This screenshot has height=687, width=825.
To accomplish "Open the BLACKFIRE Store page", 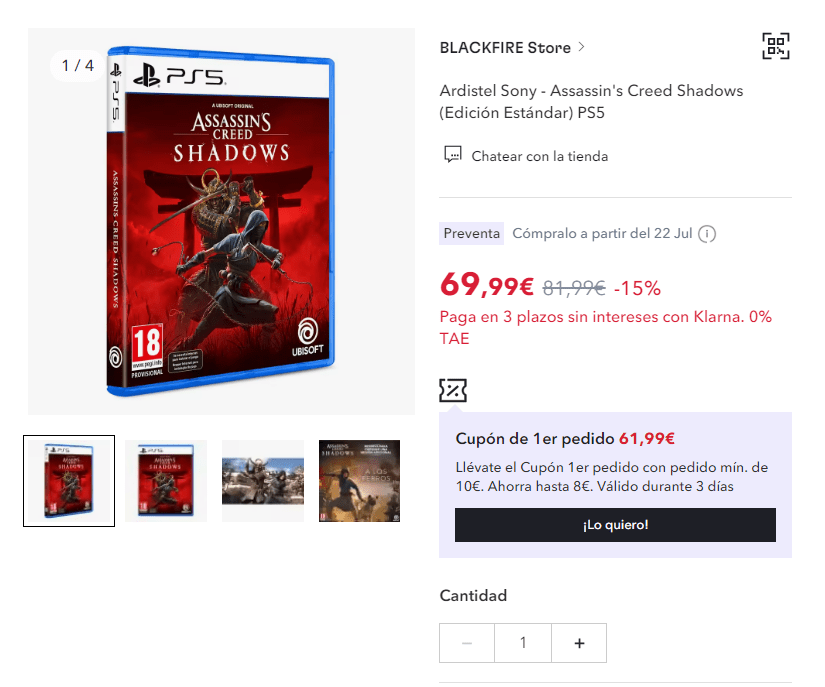I will click(x=505, y=47).
